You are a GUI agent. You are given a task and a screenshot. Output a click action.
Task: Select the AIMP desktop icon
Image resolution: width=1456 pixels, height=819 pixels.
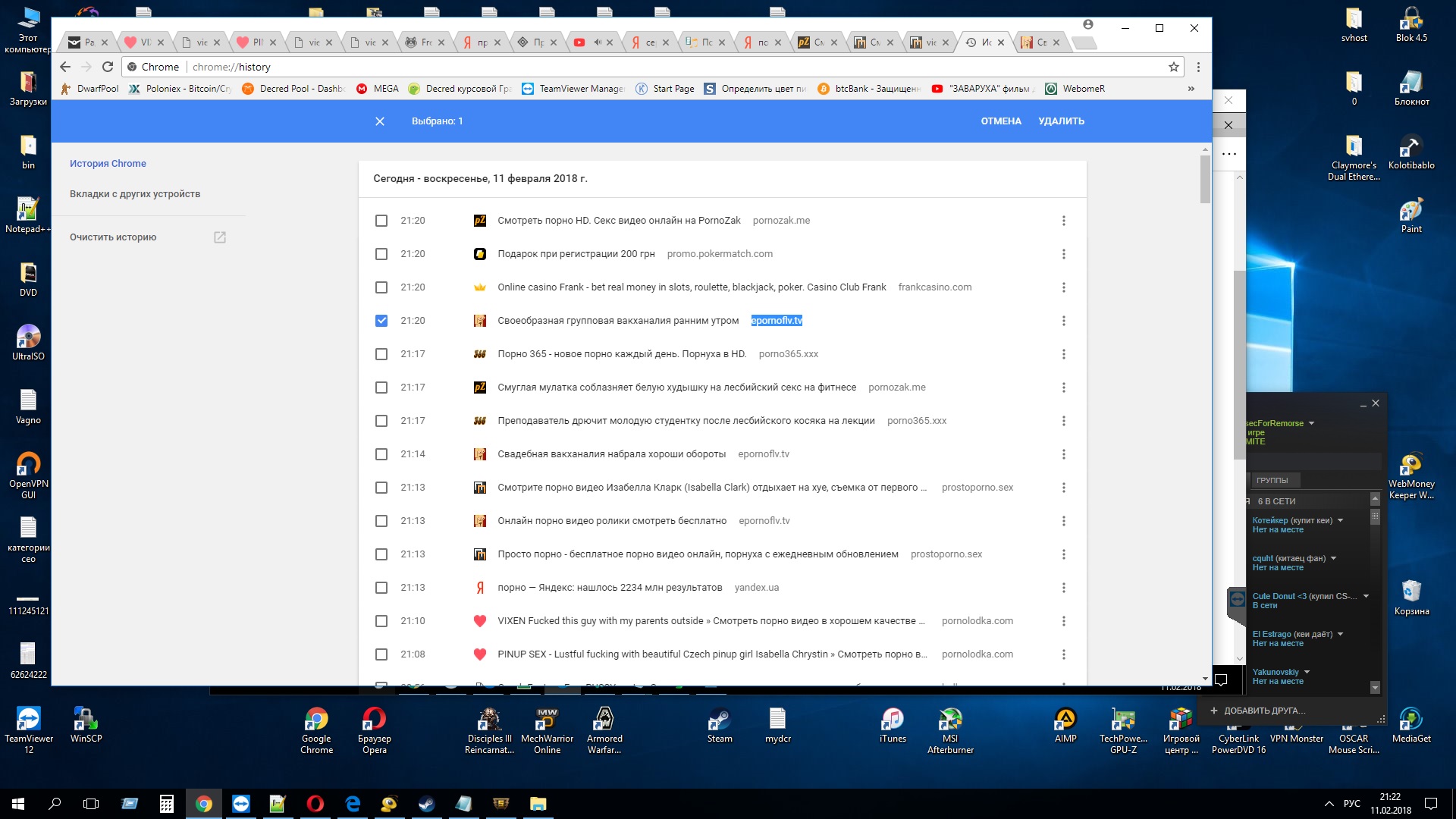(1065, 726)
